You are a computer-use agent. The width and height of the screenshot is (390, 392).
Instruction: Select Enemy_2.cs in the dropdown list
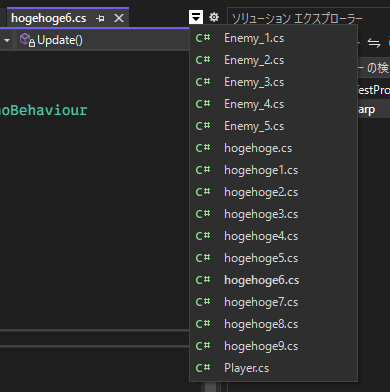pos(273,60)
